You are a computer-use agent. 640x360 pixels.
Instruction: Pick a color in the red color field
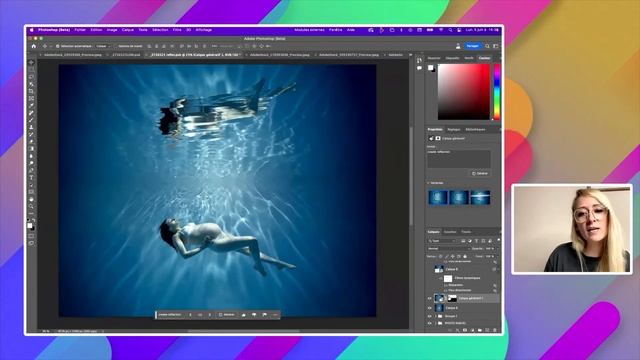coord(464,92)
